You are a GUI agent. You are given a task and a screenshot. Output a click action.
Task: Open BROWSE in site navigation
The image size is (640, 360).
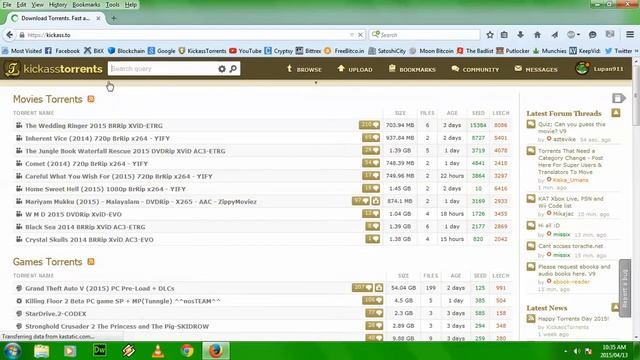(x=304, y=69)
